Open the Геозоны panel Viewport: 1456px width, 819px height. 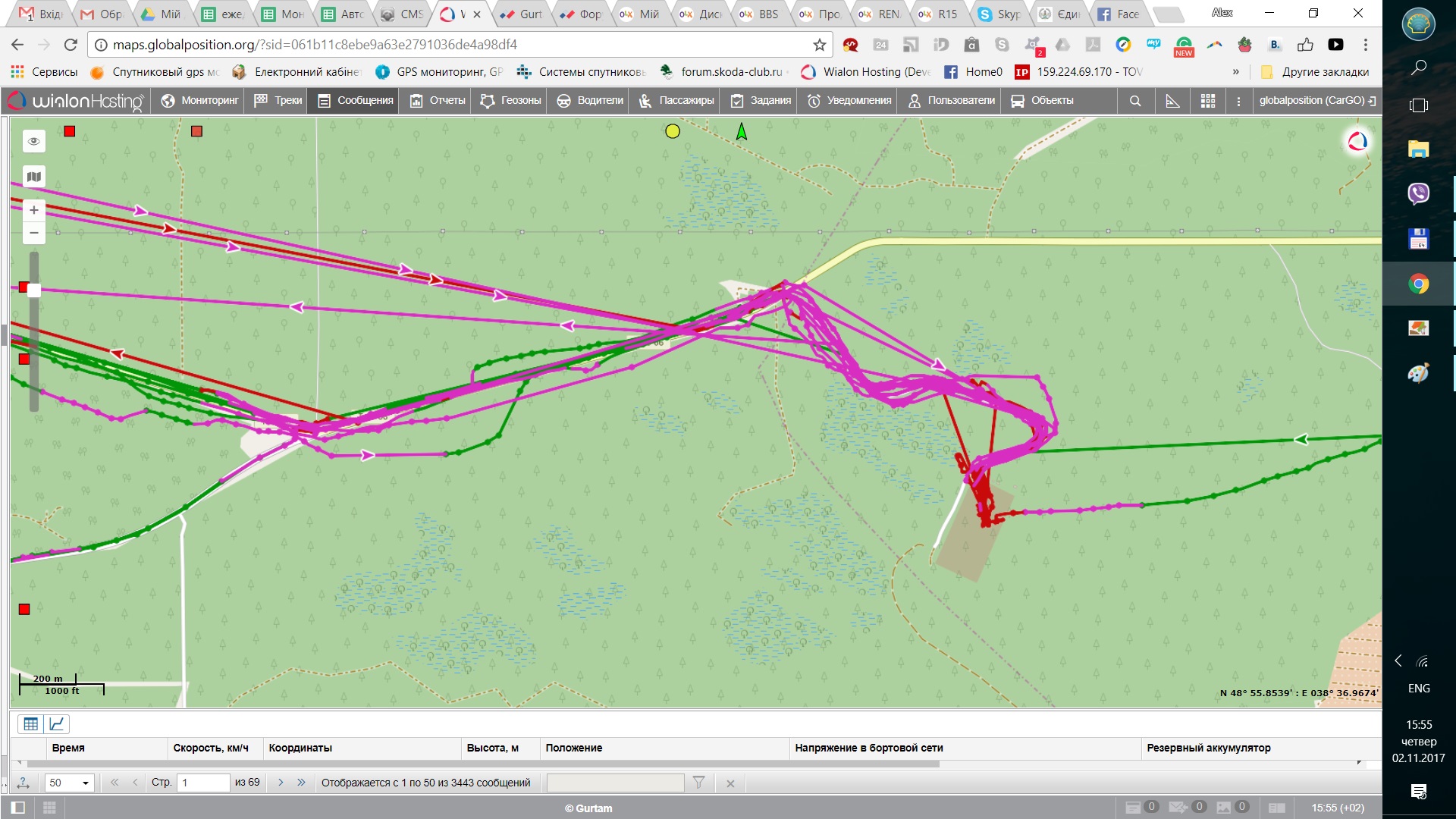coord(511,100)
